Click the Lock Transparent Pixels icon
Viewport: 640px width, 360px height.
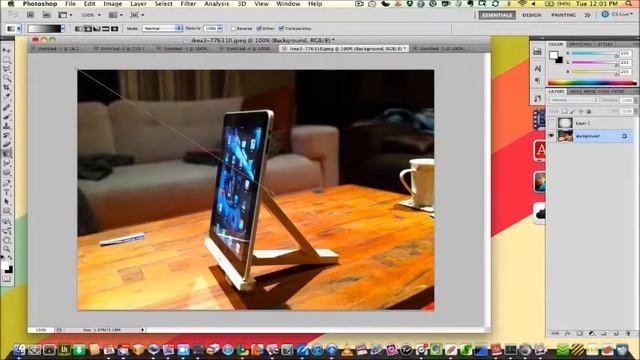coord(564,111)
